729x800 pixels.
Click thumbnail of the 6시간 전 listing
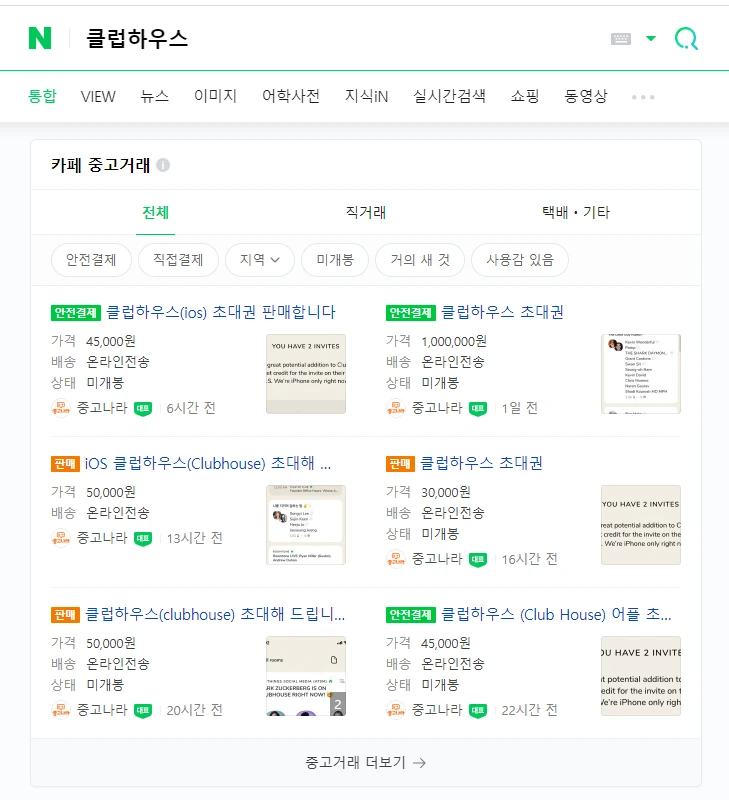pos(306,374)
